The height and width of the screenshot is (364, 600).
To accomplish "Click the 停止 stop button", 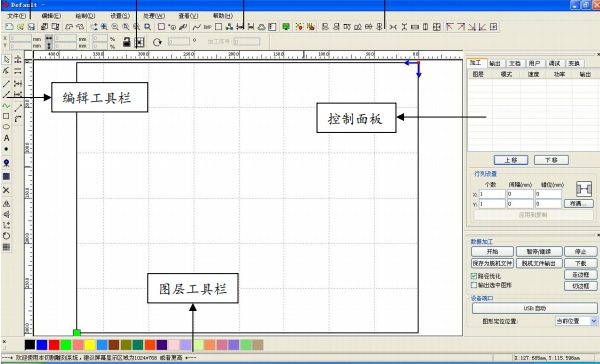I will point(581,251).
